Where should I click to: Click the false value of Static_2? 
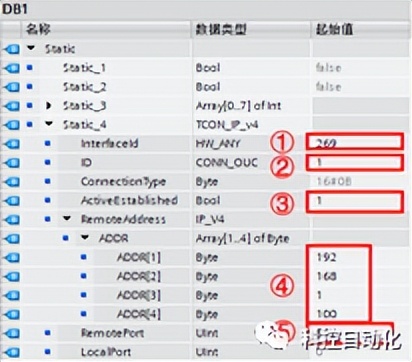coord(328,87)
